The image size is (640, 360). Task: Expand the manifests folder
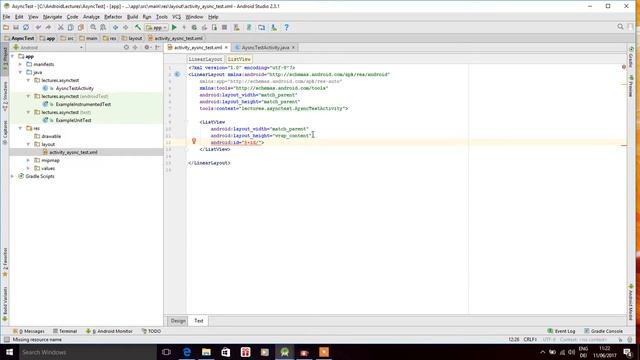20,64
